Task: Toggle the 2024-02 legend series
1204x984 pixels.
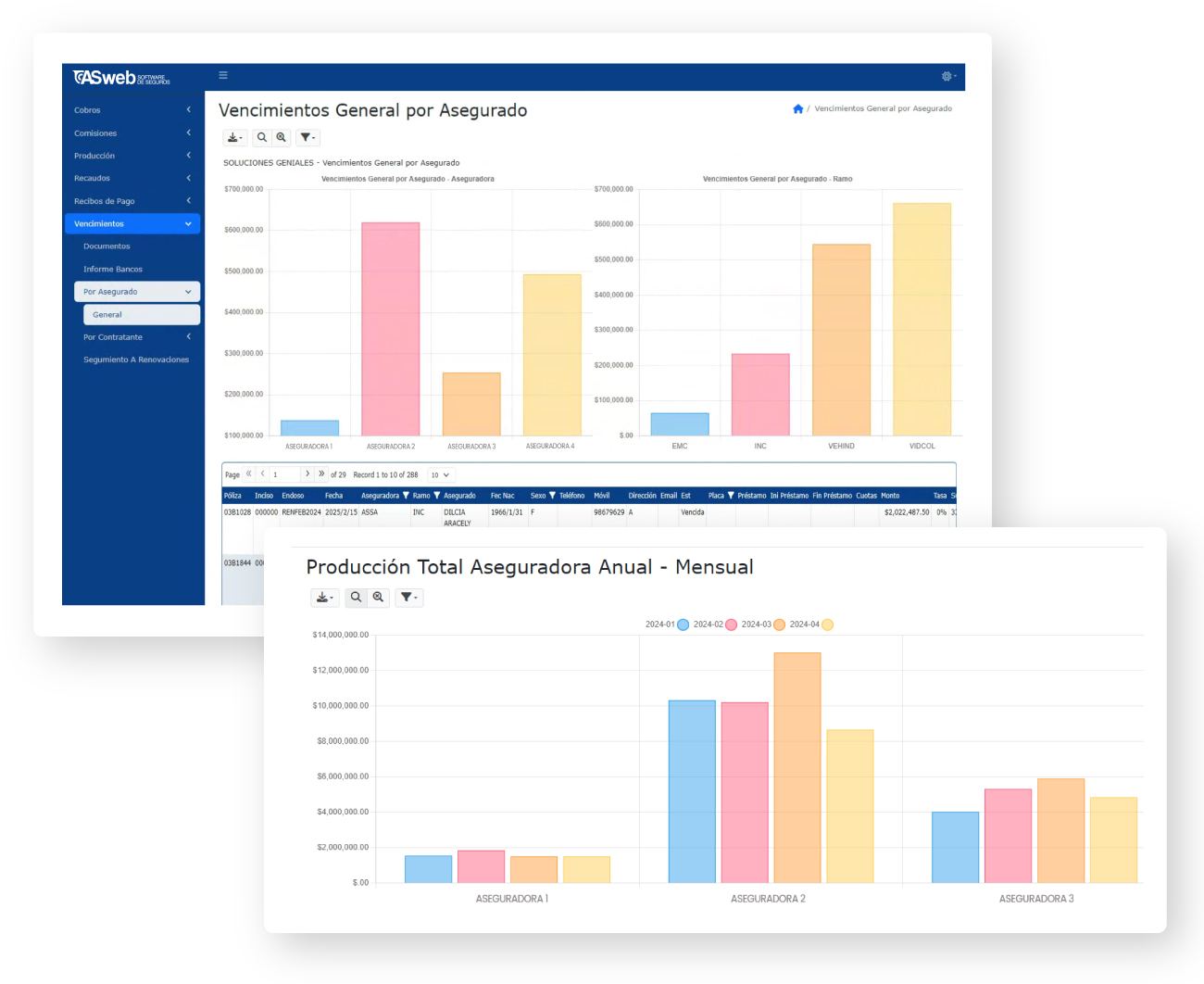Action: pos(731,624)
